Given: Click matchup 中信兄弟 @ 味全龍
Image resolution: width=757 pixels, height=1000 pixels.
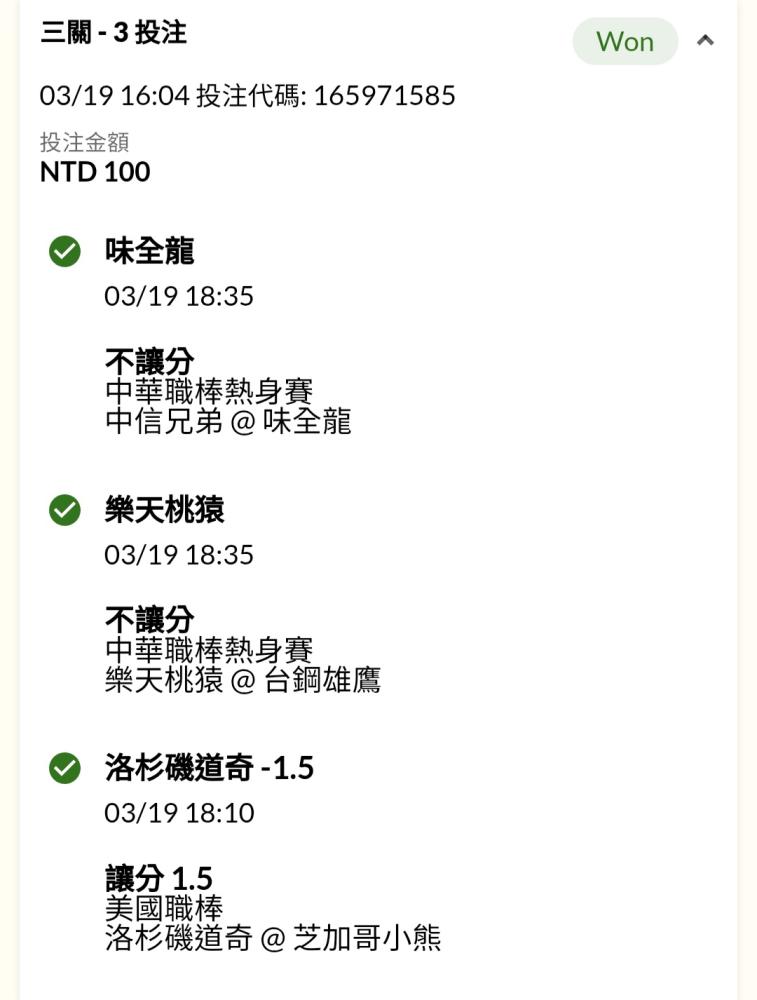Looking at the screenshot, I should 228,422.
